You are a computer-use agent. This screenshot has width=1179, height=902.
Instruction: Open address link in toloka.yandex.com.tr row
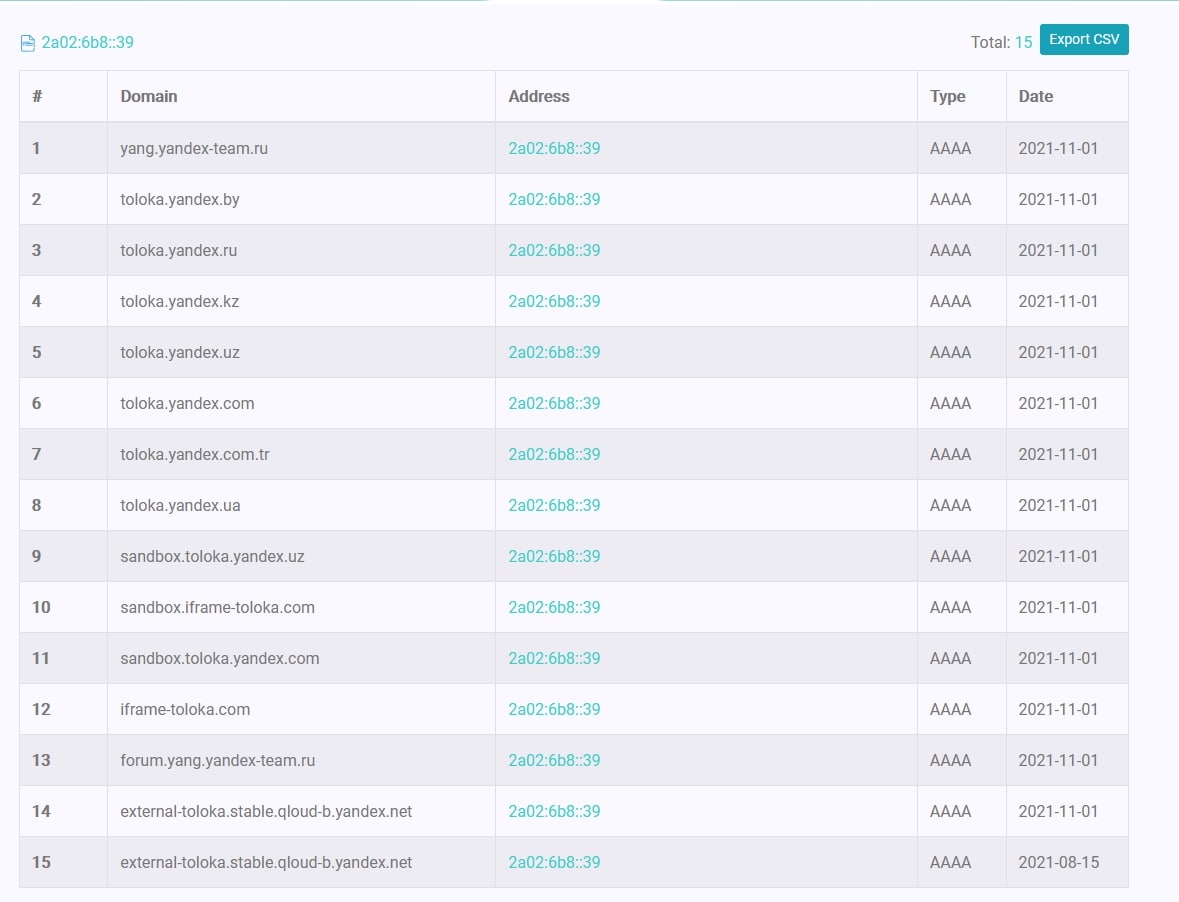click(x=554, y=455)
